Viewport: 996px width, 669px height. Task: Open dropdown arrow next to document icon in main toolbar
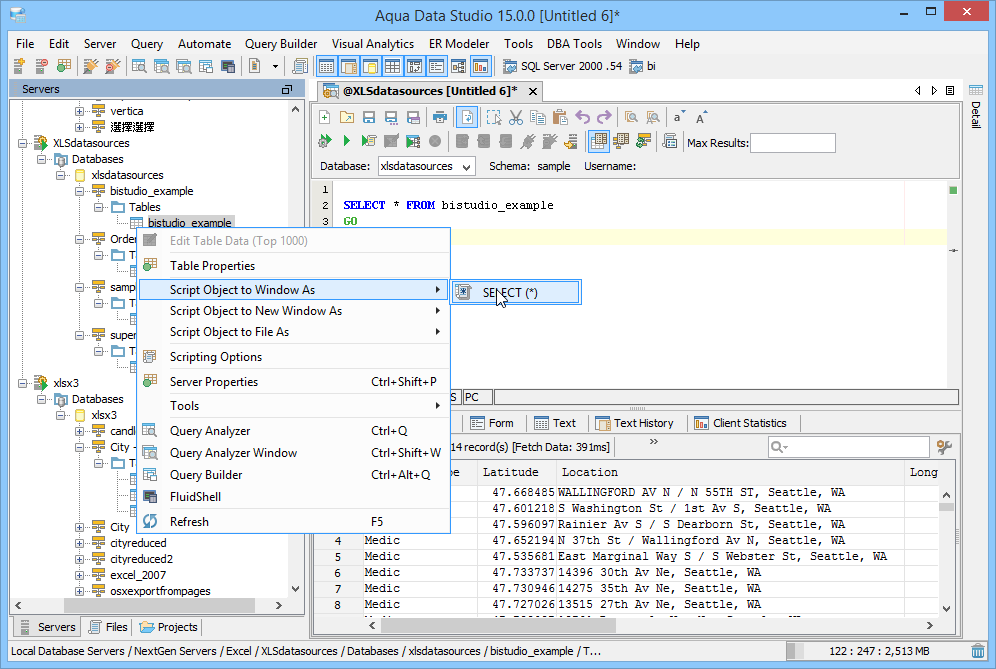pyautogui.click(x=275, y=66)
